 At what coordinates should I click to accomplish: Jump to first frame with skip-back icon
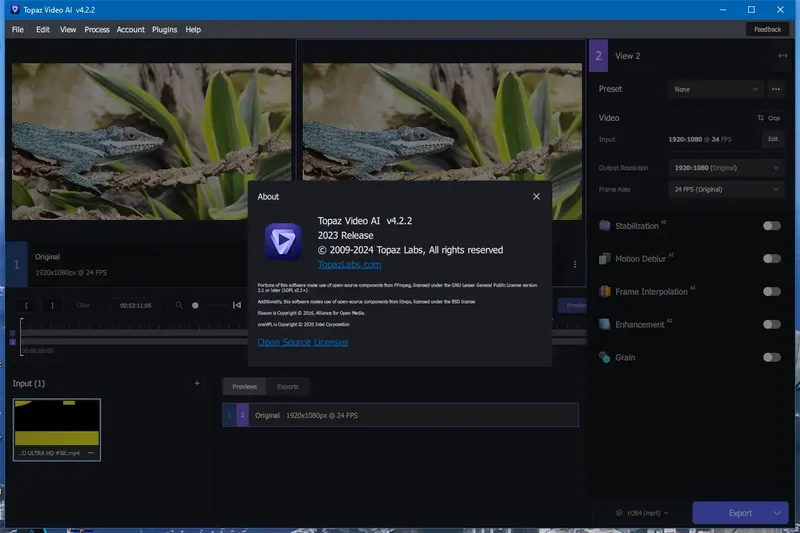pyautogui.click(x=237, y=305)
